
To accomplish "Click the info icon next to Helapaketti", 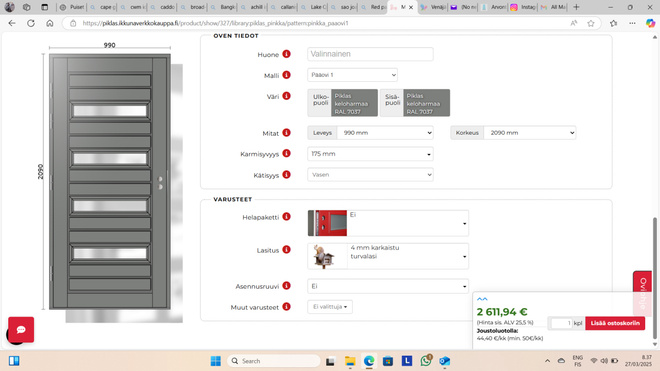I will coord(287,216).
